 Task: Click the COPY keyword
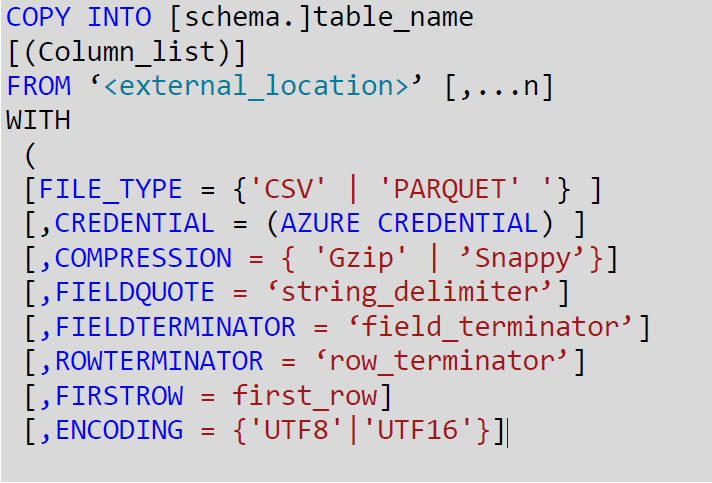click(38, 17)
